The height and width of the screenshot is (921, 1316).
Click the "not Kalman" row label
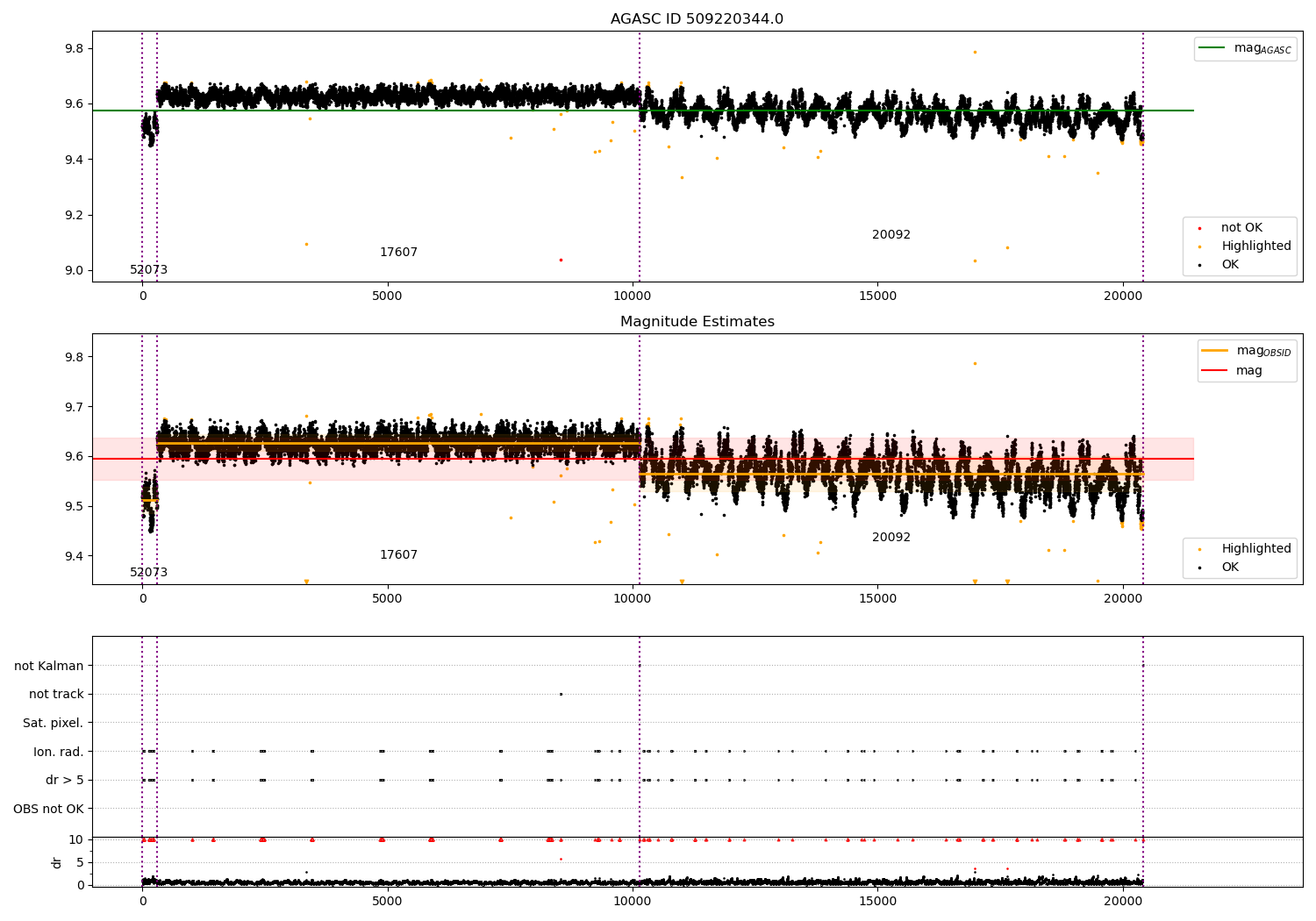click(49, 667)
